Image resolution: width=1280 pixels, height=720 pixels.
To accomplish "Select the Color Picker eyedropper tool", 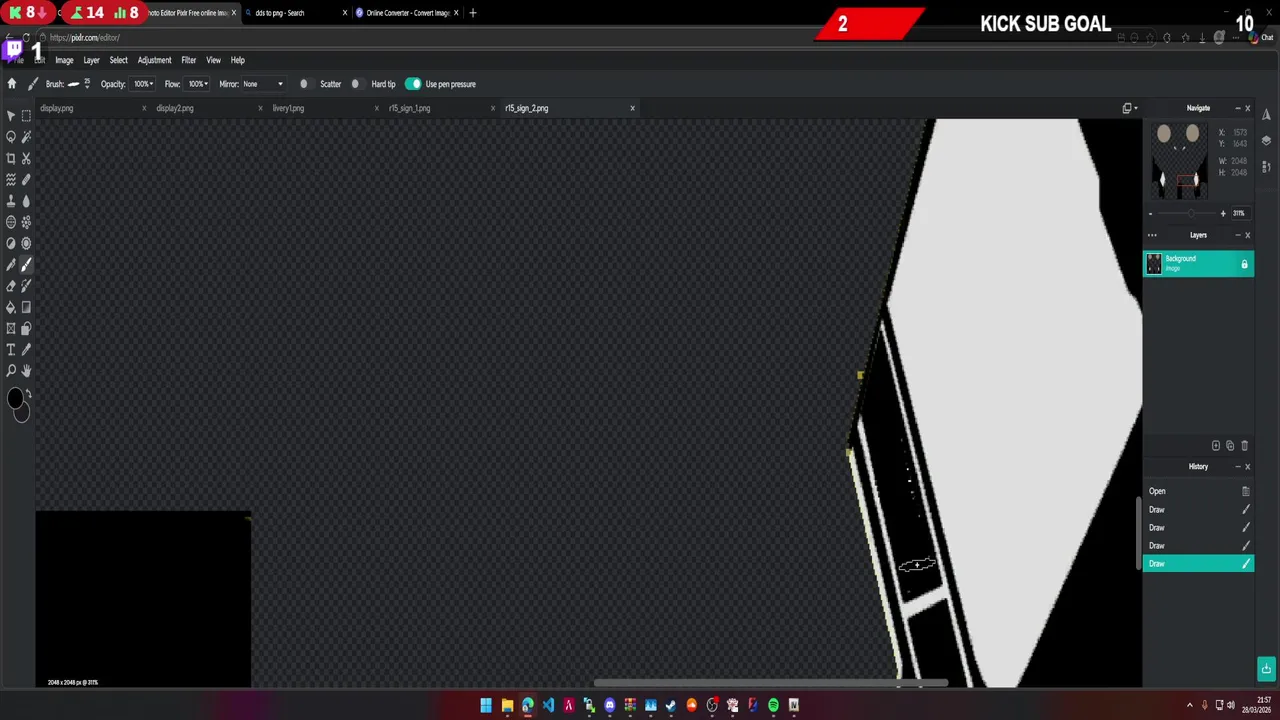I will 26,350.
